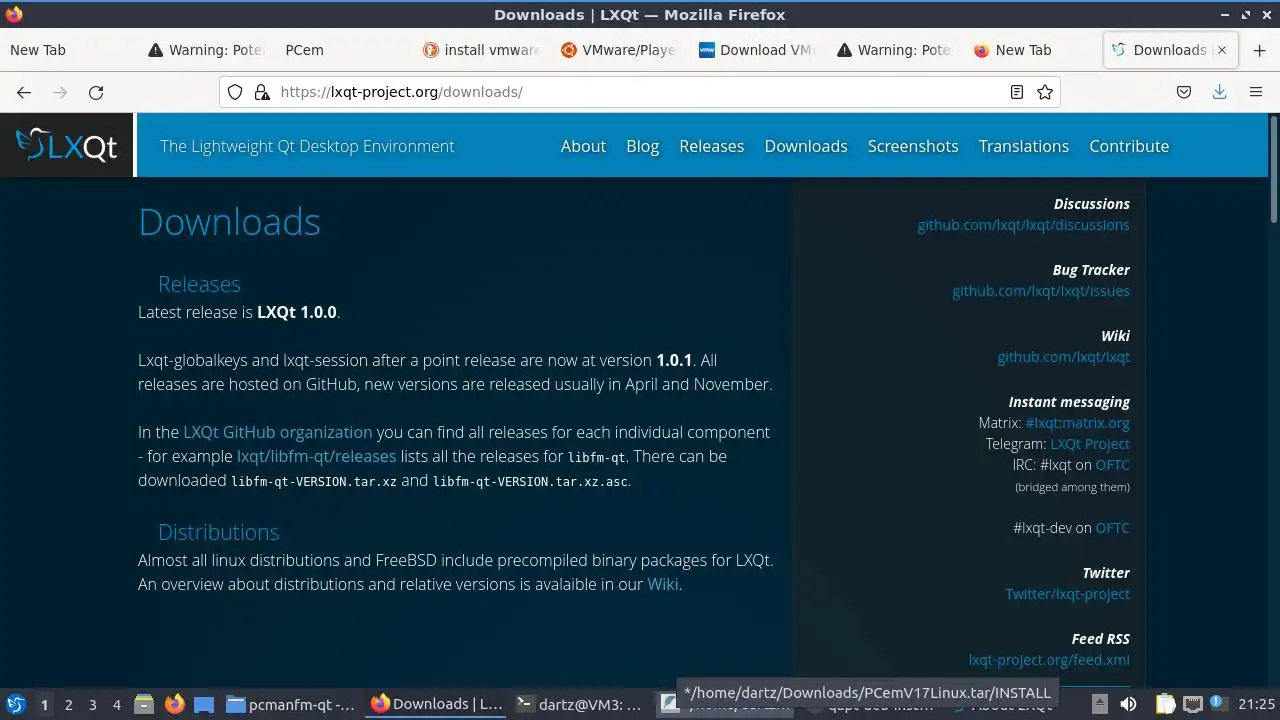The image size is (1280, 720).
Task: Open the Contribute nav item
Action: coord(1129,146)
